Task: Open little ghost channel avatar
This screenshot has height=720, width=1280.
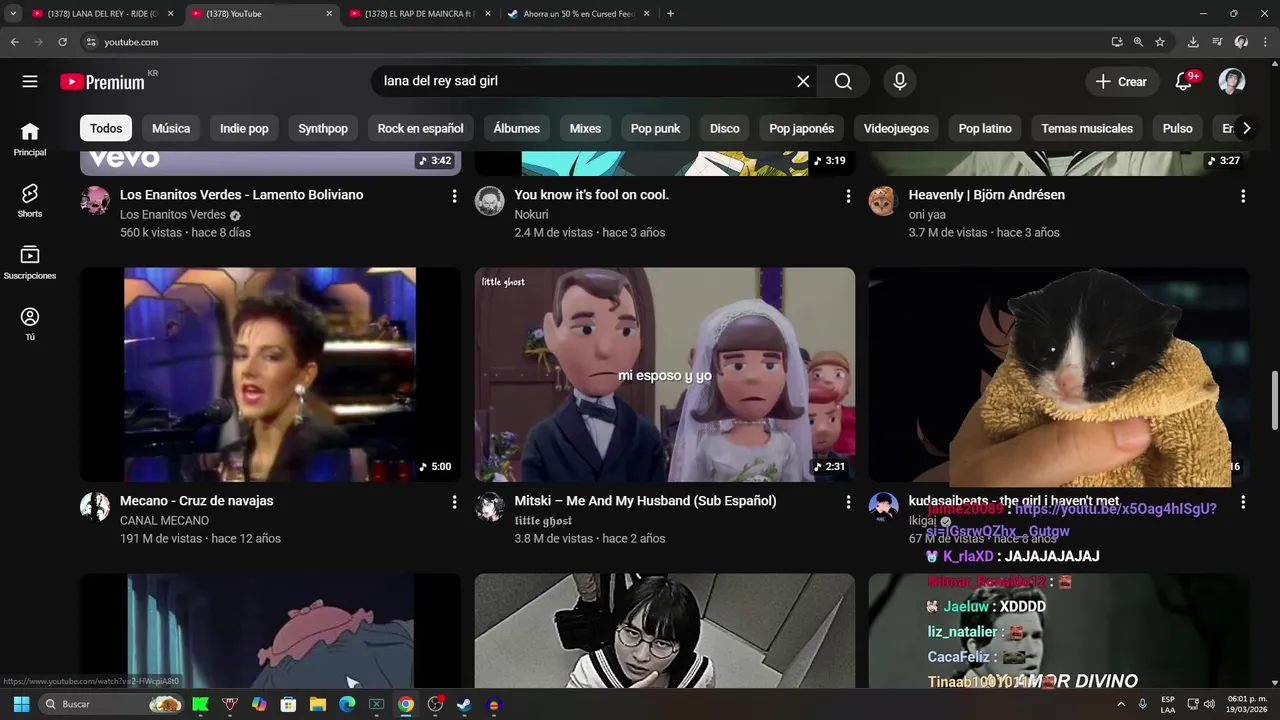Action: [489, 507]
